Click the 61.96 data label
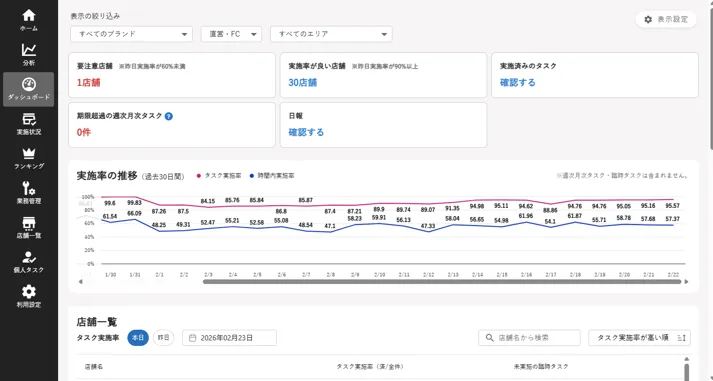 coord(526,216)
